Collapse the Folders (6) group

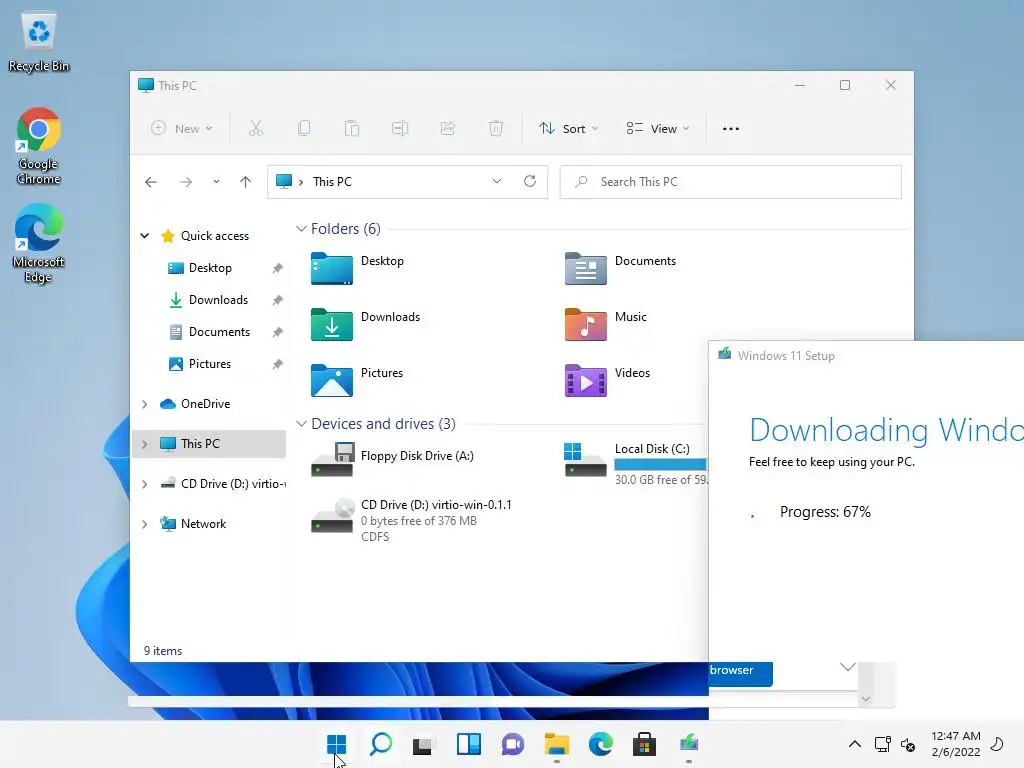(x=301, y=229)
